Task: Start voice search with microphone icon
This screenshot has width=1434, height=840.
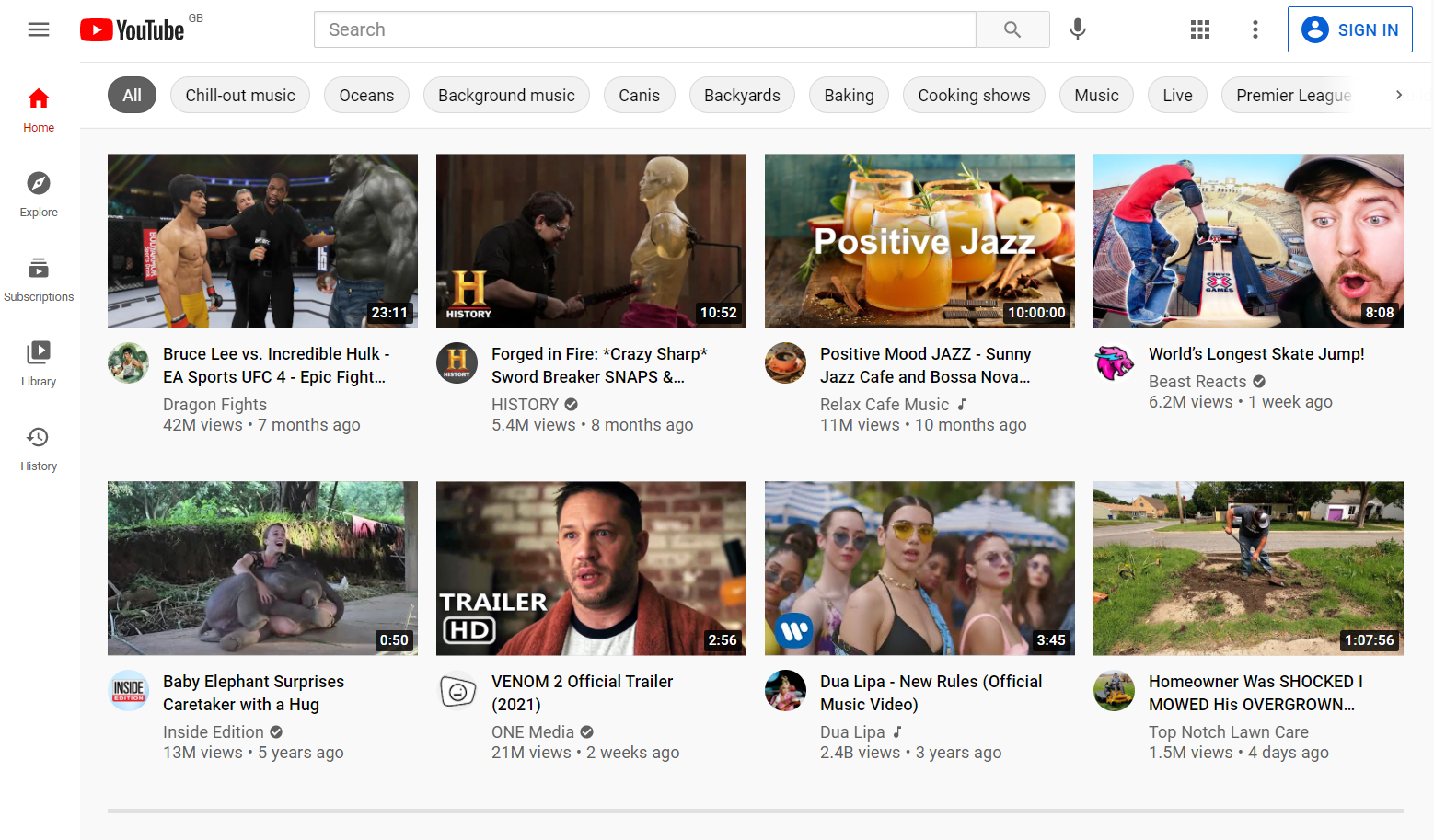Action: pyautogui.click(x=1078, y=29)
